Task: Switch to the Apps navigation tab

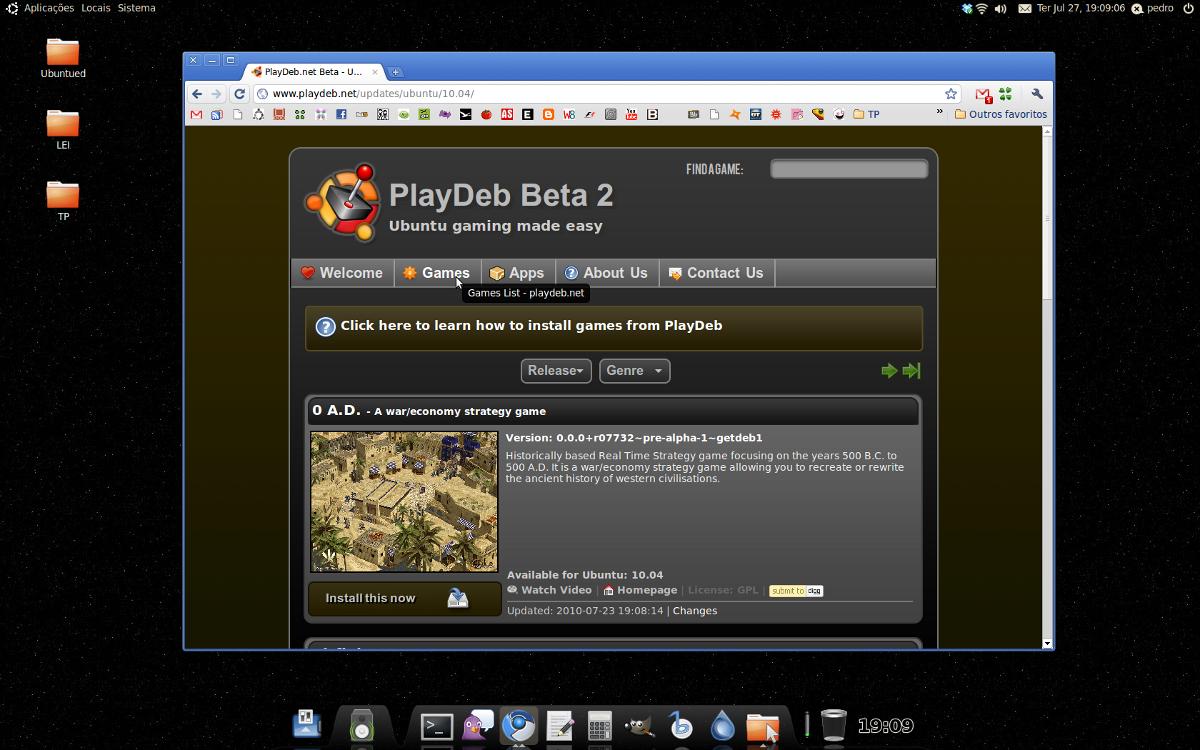Action: 517,273
